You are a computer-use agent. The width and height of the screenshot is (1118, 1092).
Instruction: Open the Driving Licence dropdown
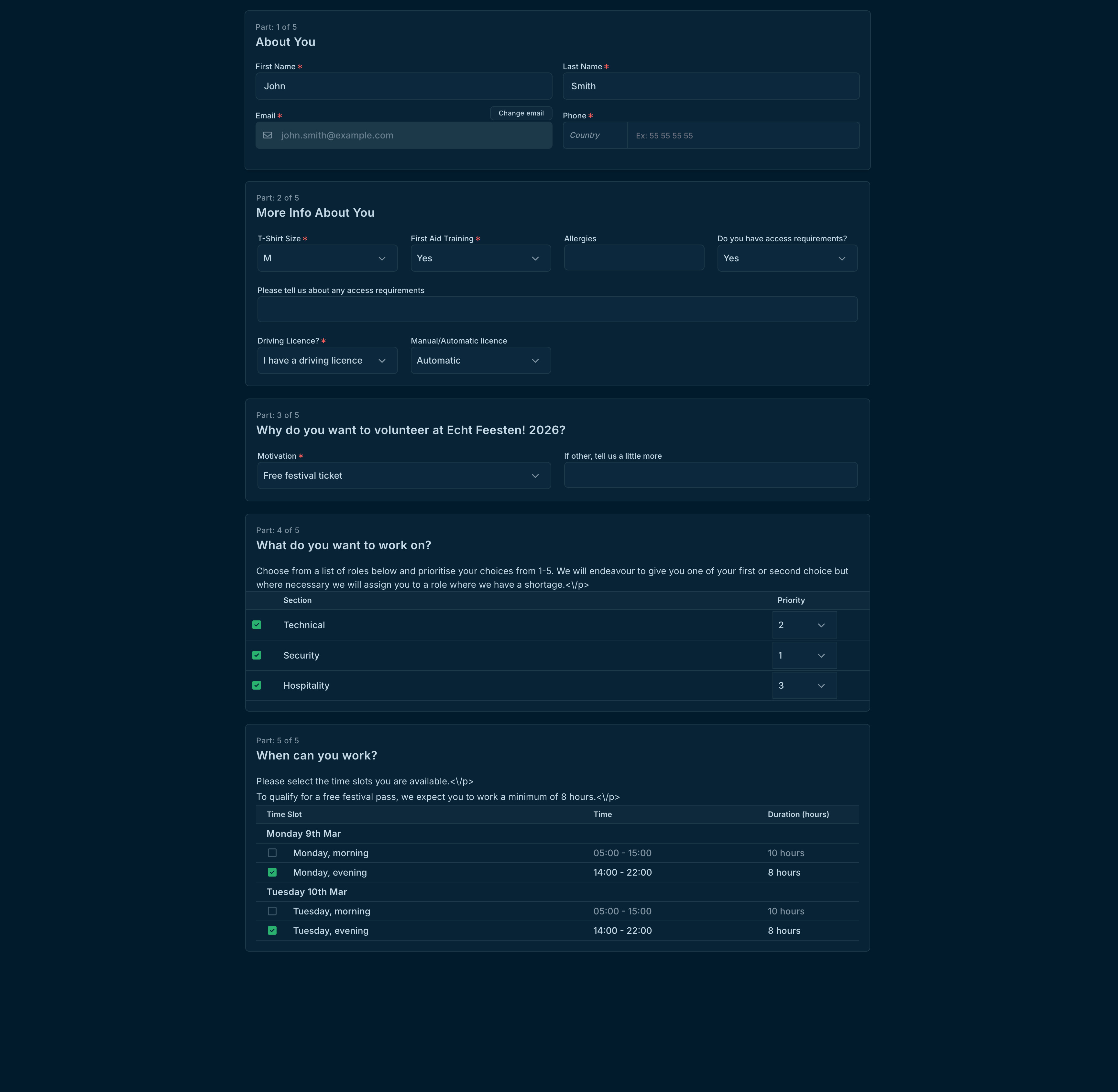pyautogui.click(x=327, y=361)
